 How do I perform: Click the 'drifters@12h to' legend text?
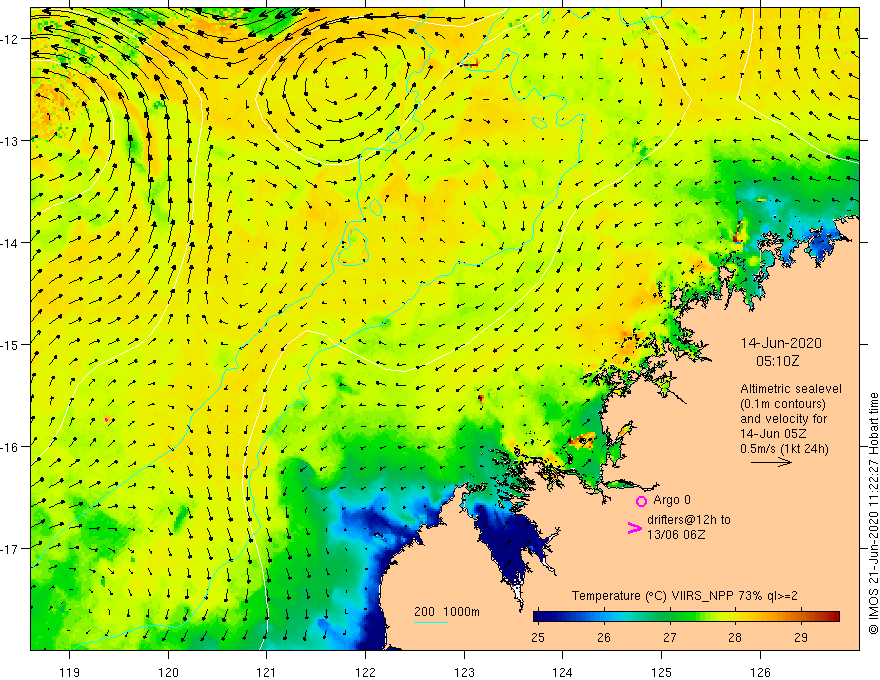[689, 520]
